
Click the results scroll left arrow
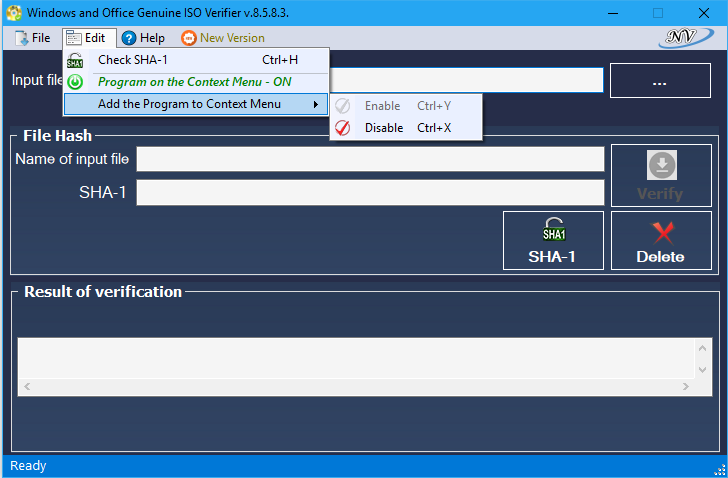pyautogui.click(x=27, y=387)
